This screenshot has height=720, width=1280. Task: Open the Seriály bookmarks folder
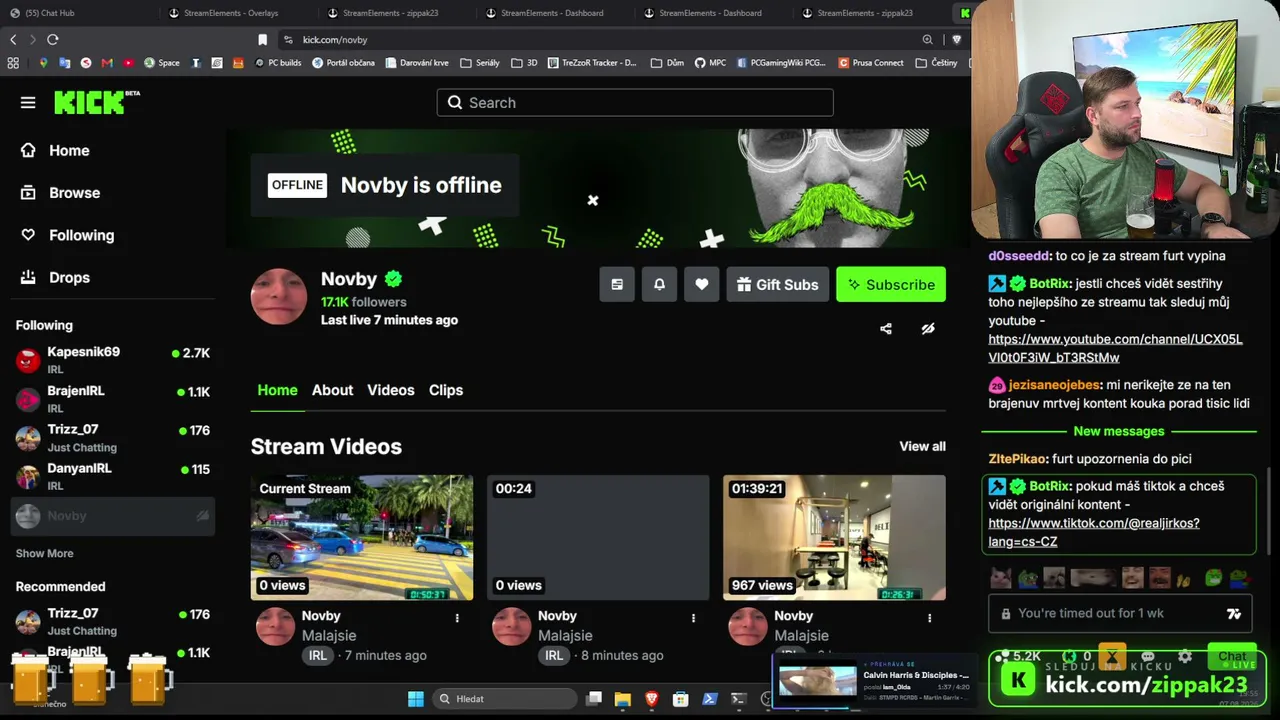[x=480, y=62]
